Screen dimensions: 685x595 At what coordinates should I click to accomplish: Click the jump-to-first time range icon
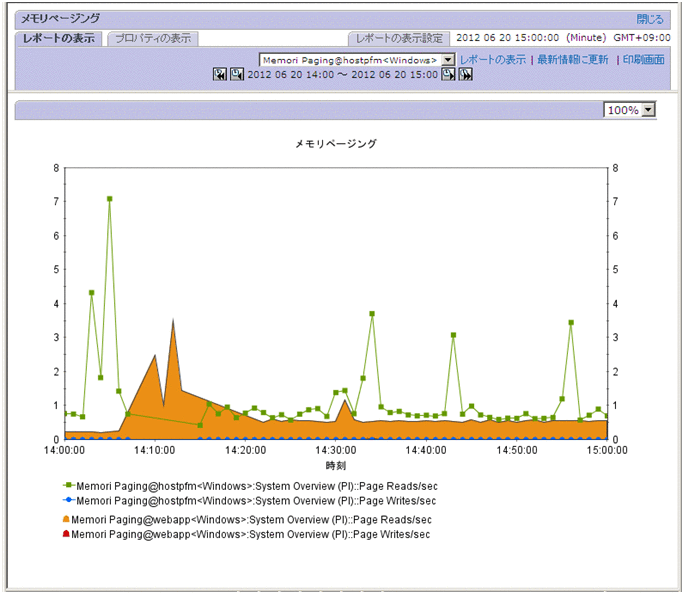point(220,75)
